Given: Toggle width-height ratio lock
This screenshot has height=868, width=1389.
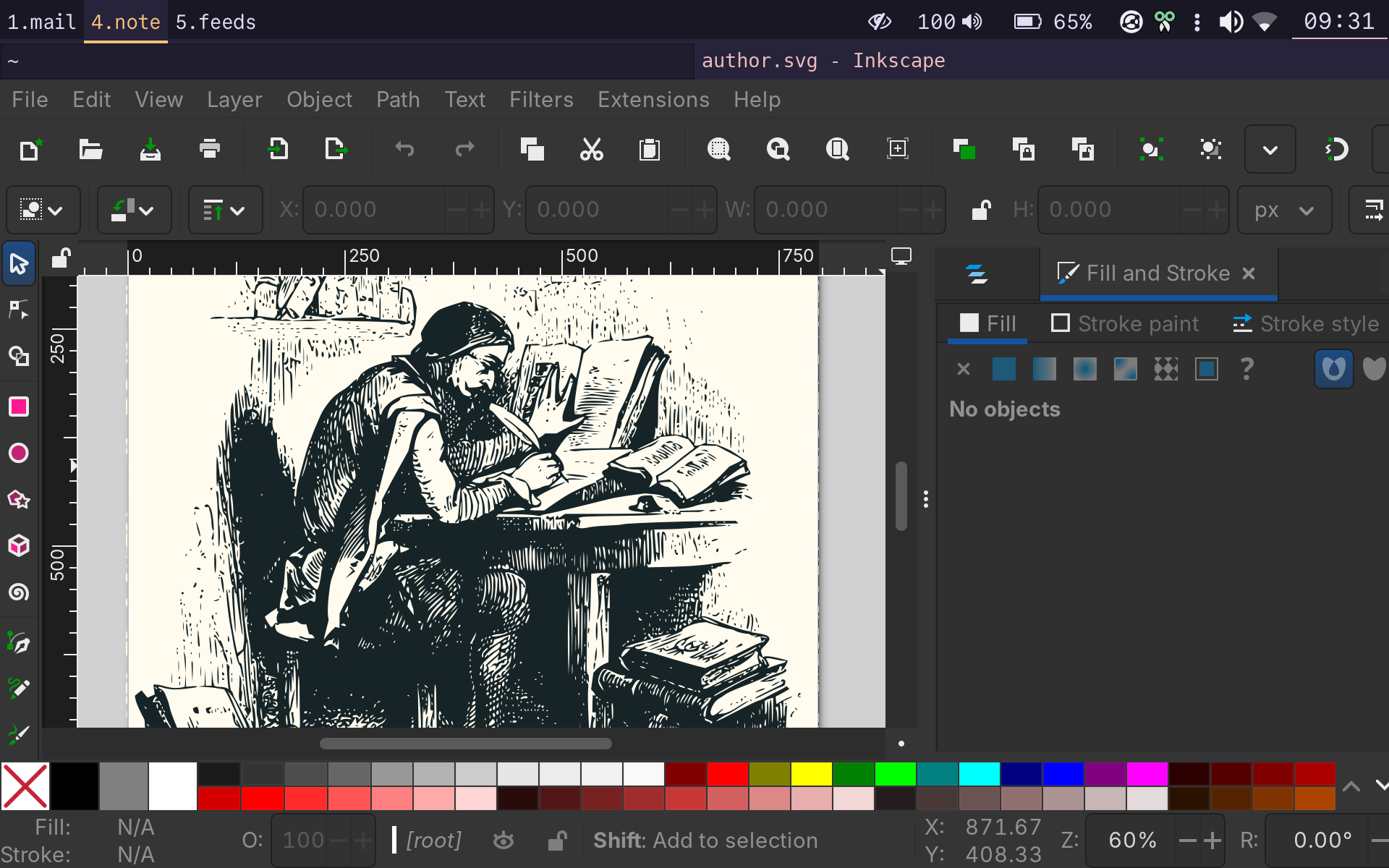Looking at the screenshot, I should (x=981, y=210).
